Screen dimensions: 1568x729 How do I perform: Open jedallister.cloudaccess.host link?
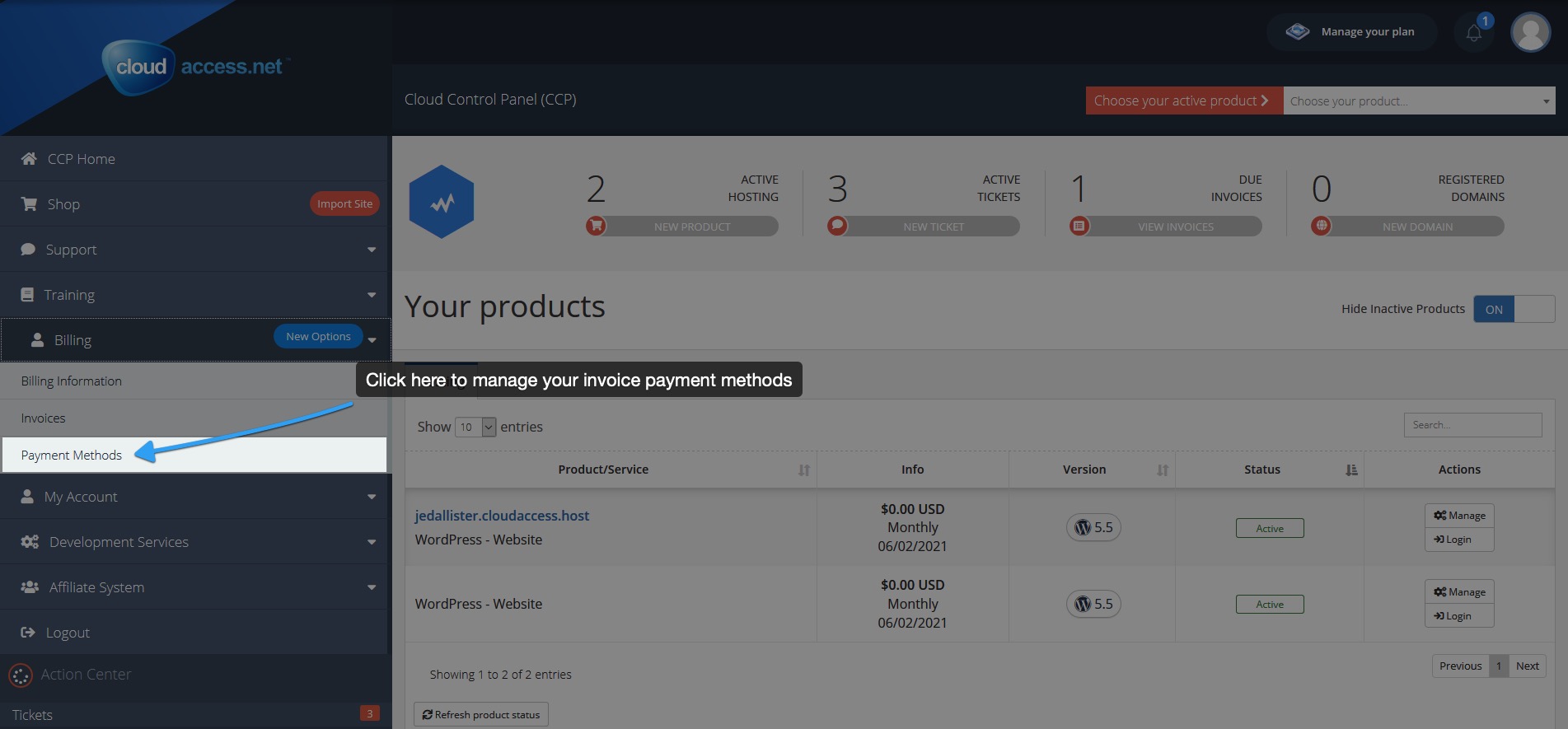[502, 516]
